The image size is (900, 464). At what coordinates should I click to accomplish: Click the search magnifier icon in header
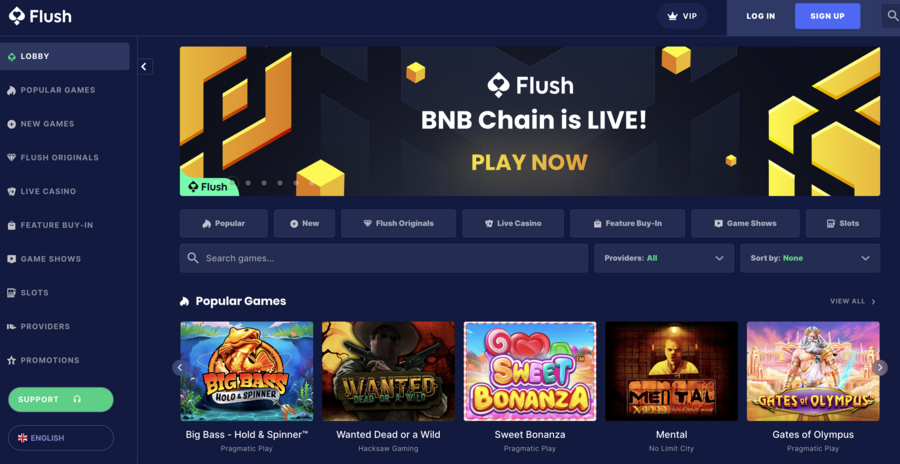coord(891,16)
